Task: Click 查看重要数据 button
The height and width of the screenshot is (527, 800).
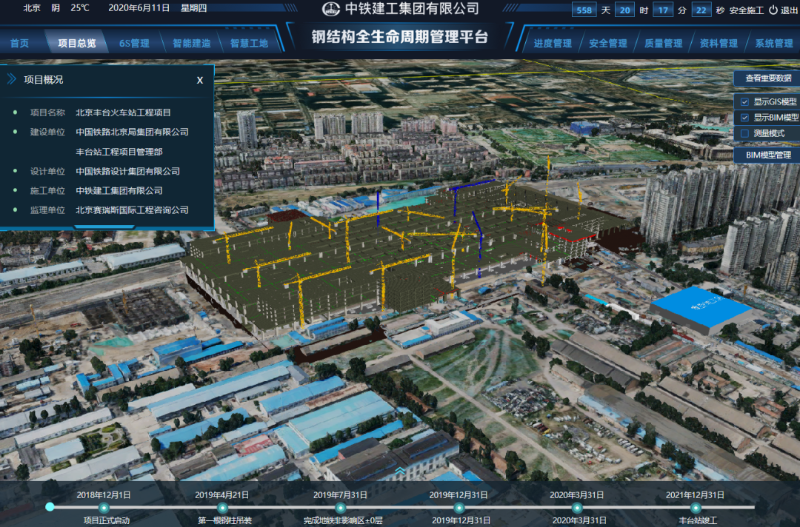Action: click(768, 78)
